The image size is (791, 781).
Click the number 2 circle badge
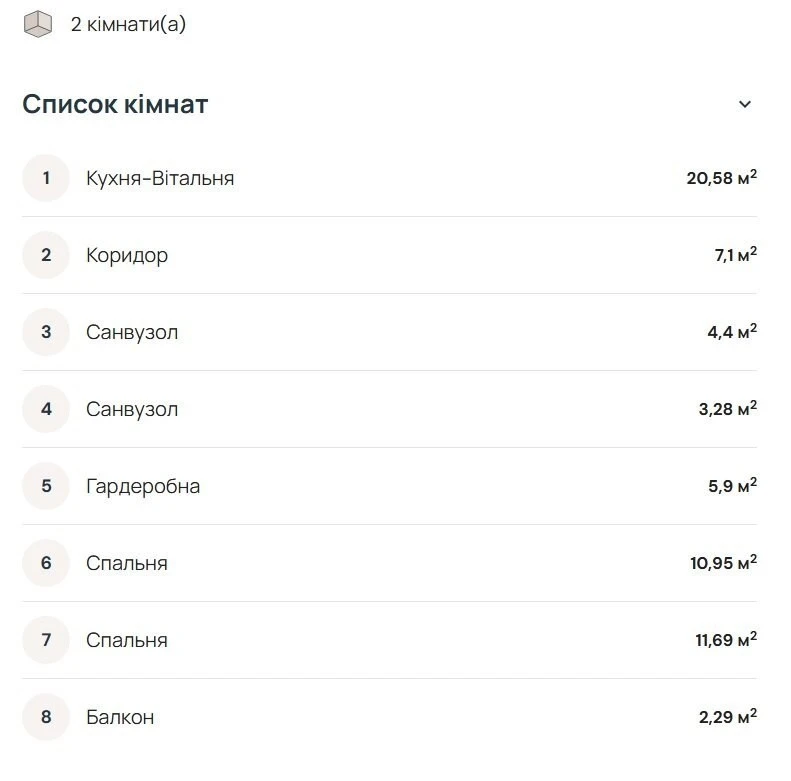click(x=46, y=255)
